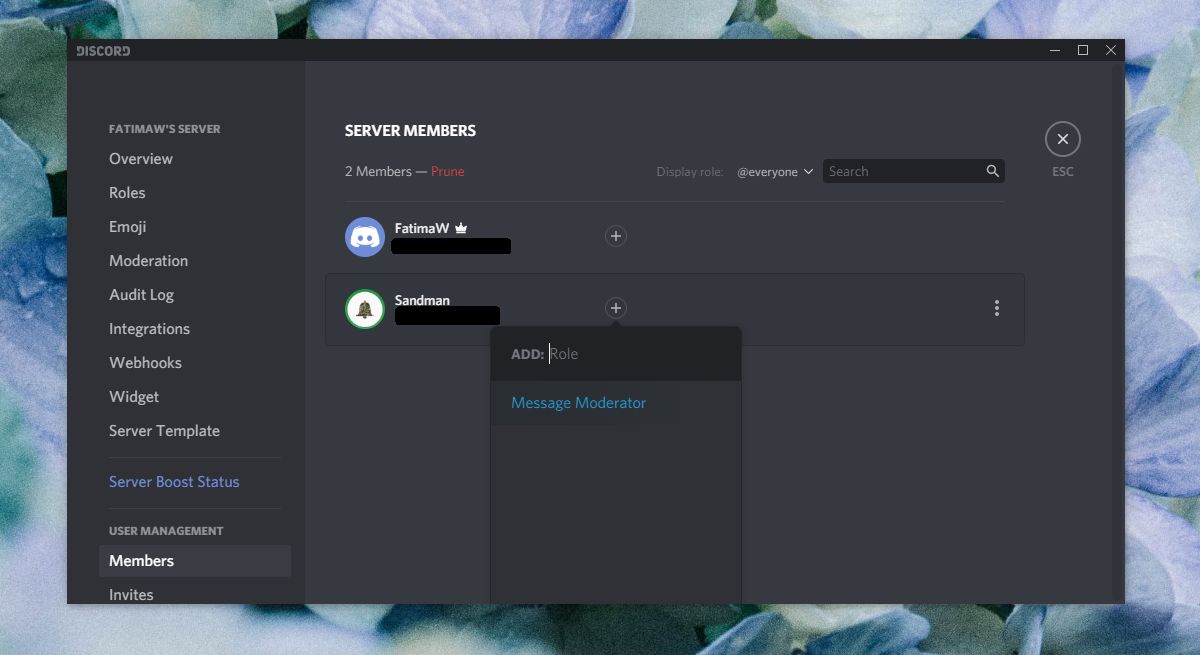
Task: Click the plus icon next to FatimaW
Action: (615, 237)
